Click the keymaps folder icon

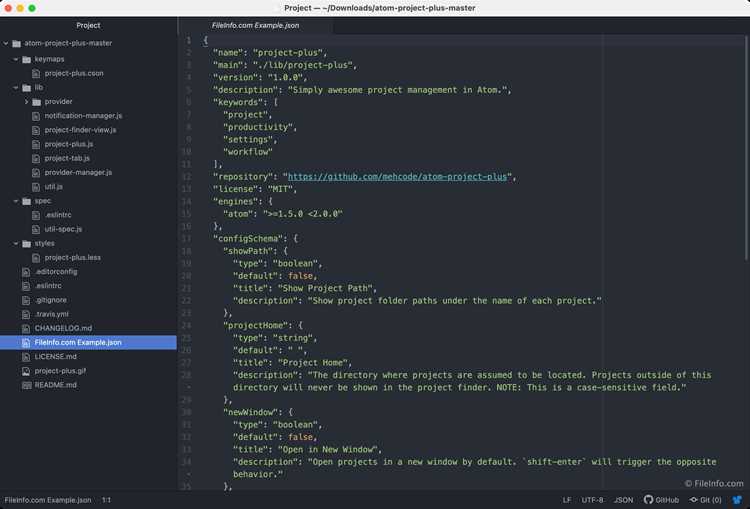(x=26, y=59)
